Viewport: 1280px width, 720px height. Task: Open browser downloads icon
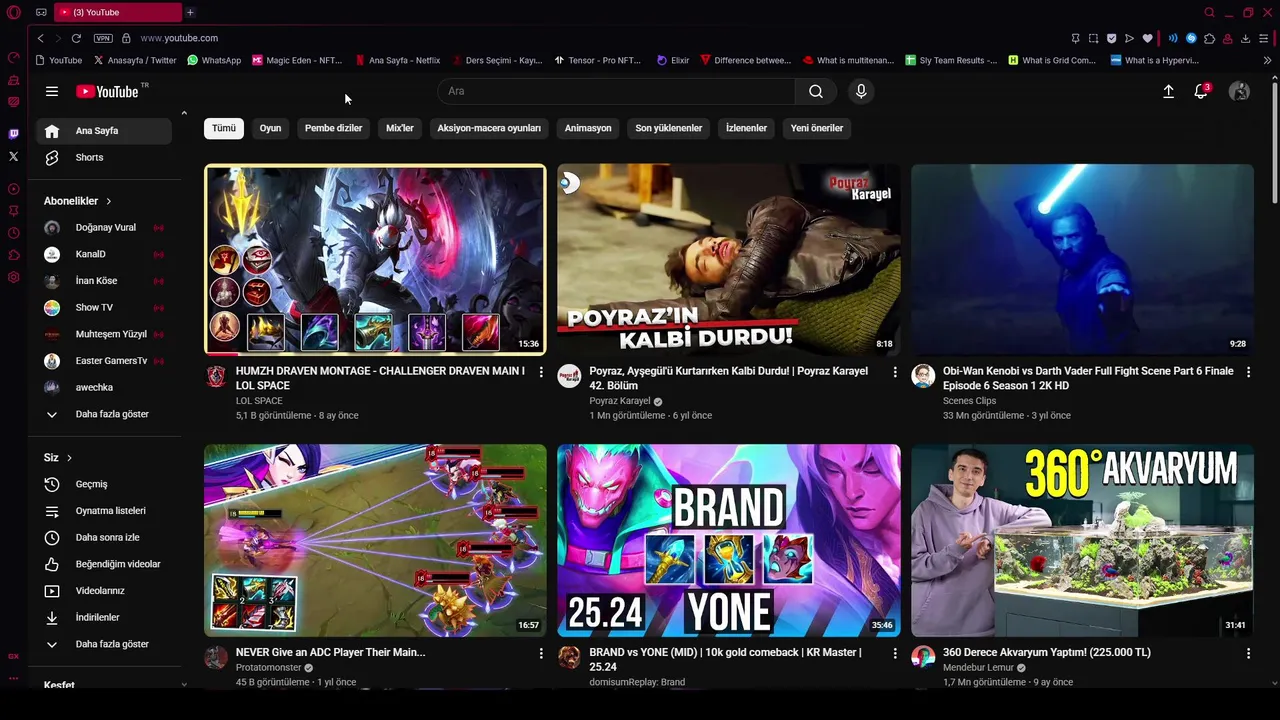pyautogui.click(x=1245, y=38)
